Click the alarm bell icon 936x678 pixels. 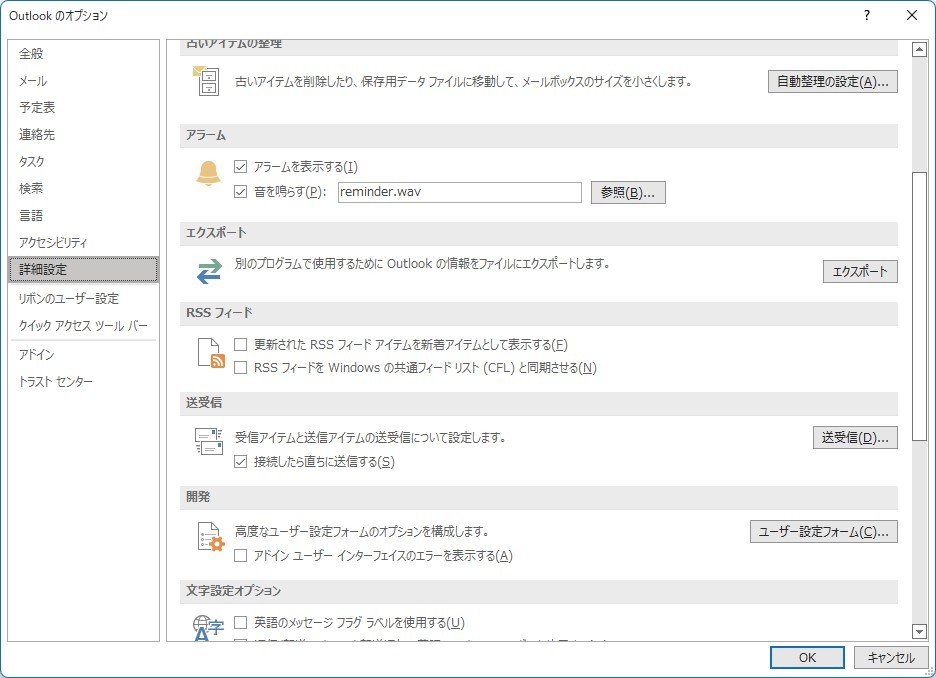coord(208,174)
